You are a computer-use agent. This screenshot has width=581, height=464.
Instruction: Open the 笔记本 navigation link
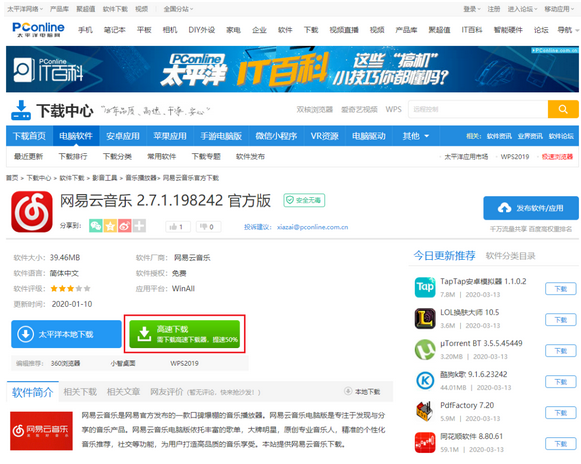[x=114, y=30]
